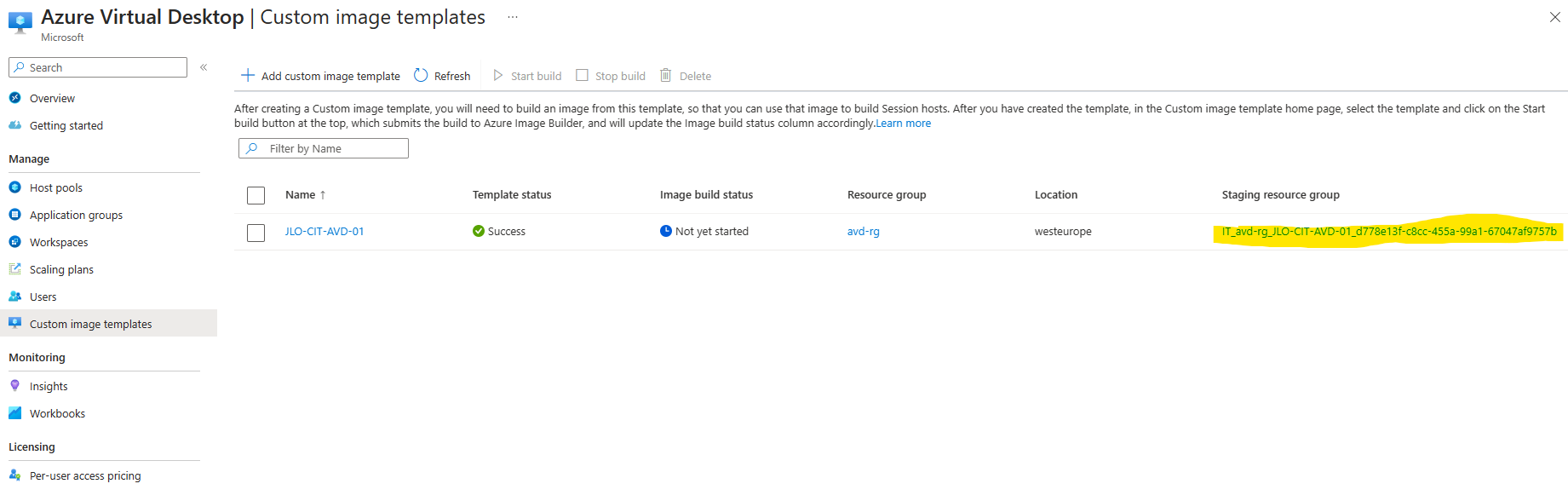Click the Staging resource group column header
This screenshot has height=501, width=1568.
tap(1280, 194)
